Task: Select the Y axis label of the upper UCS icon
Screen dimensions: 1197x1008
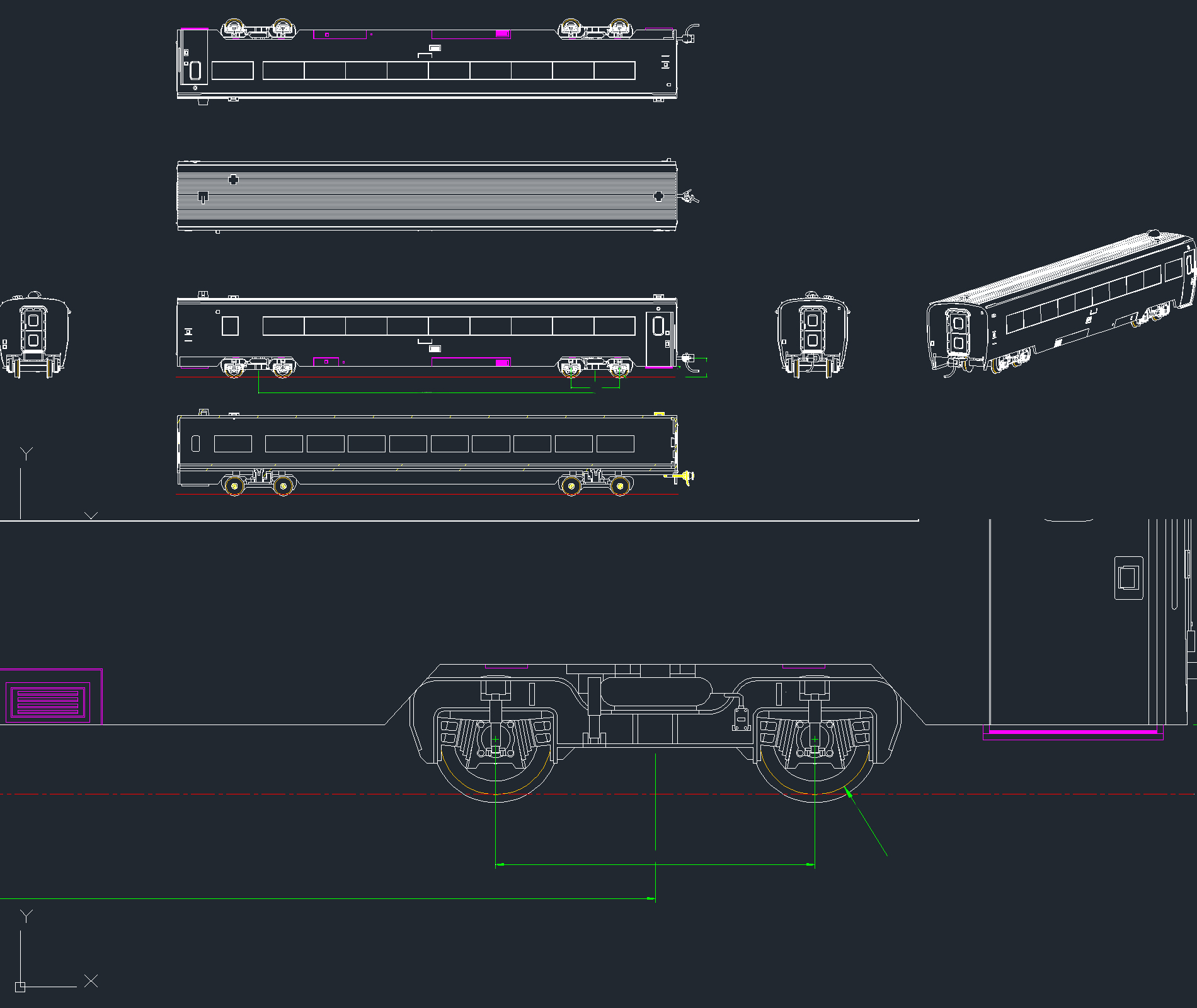Action: coord(26,454)
